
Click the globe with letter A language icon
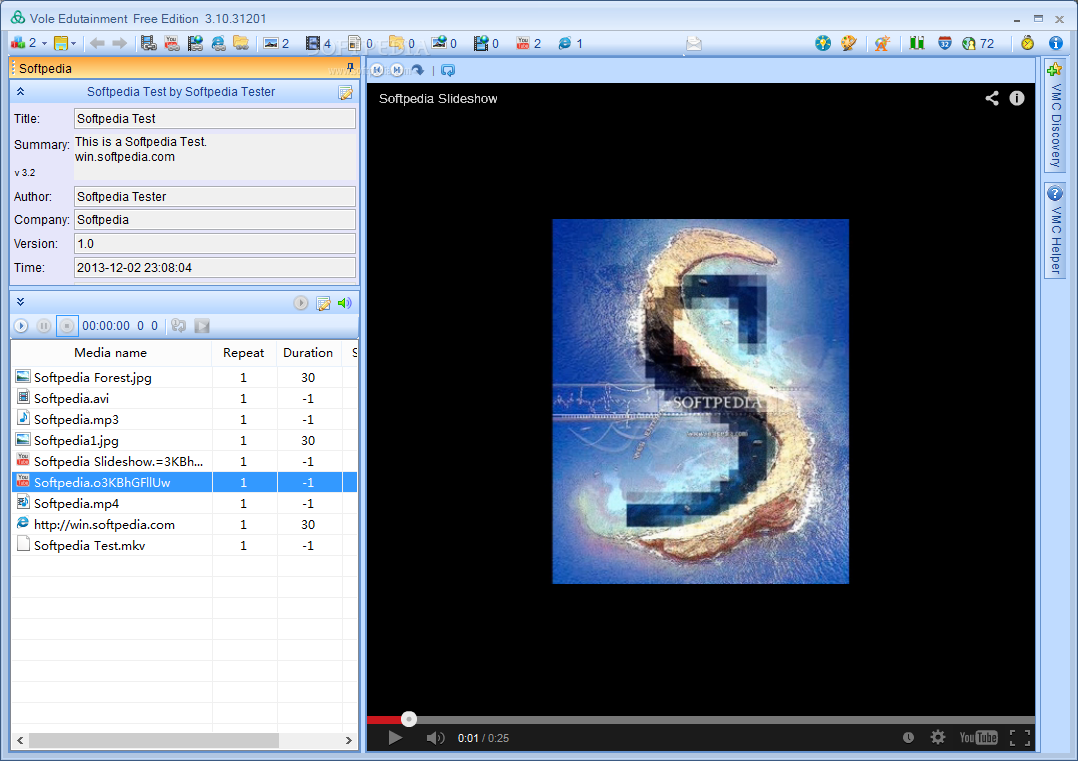883,43
